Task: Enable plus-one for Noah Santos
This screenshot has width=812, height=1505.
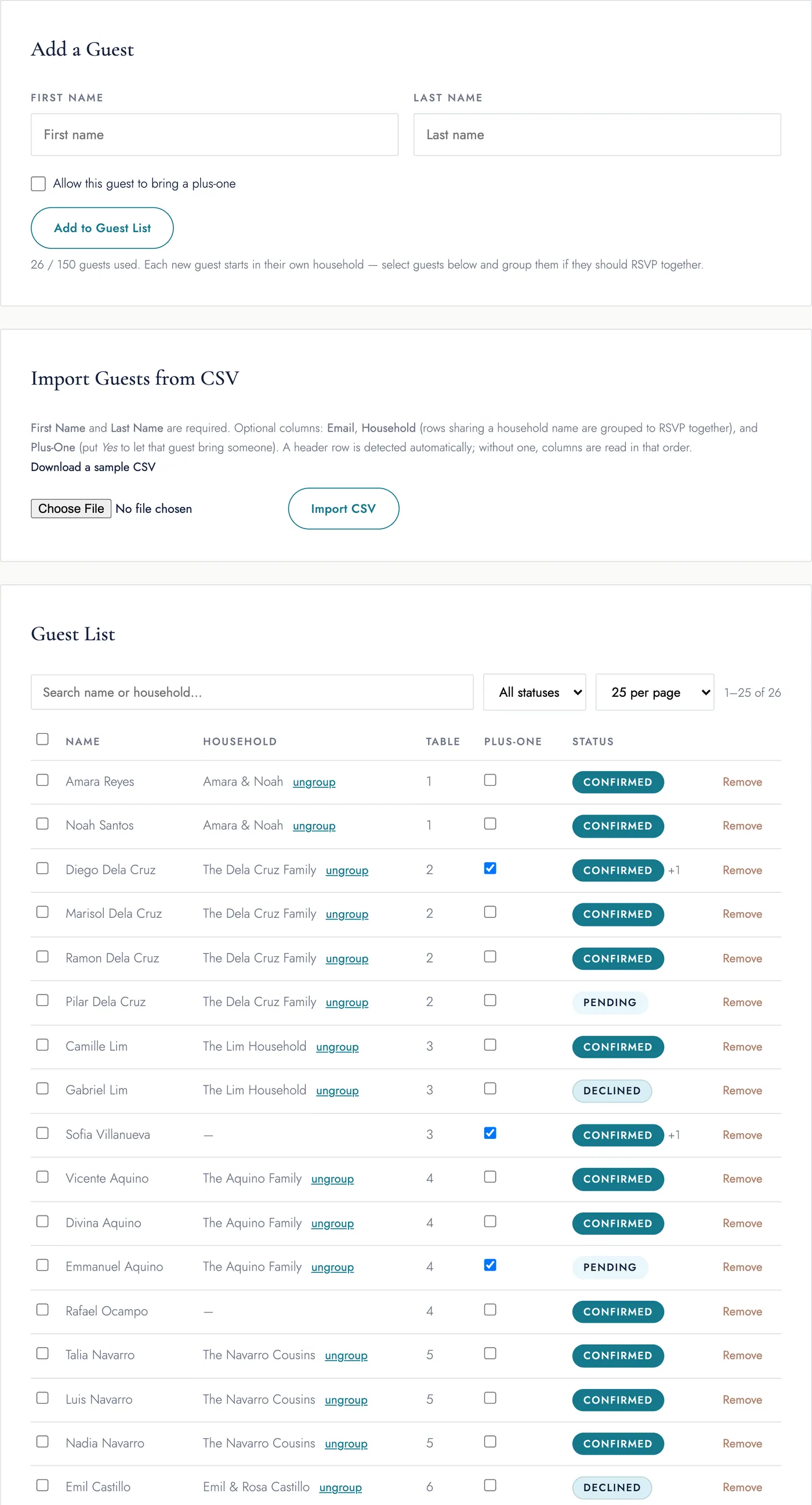Action: pyautogui.click(x=490, y=824)
